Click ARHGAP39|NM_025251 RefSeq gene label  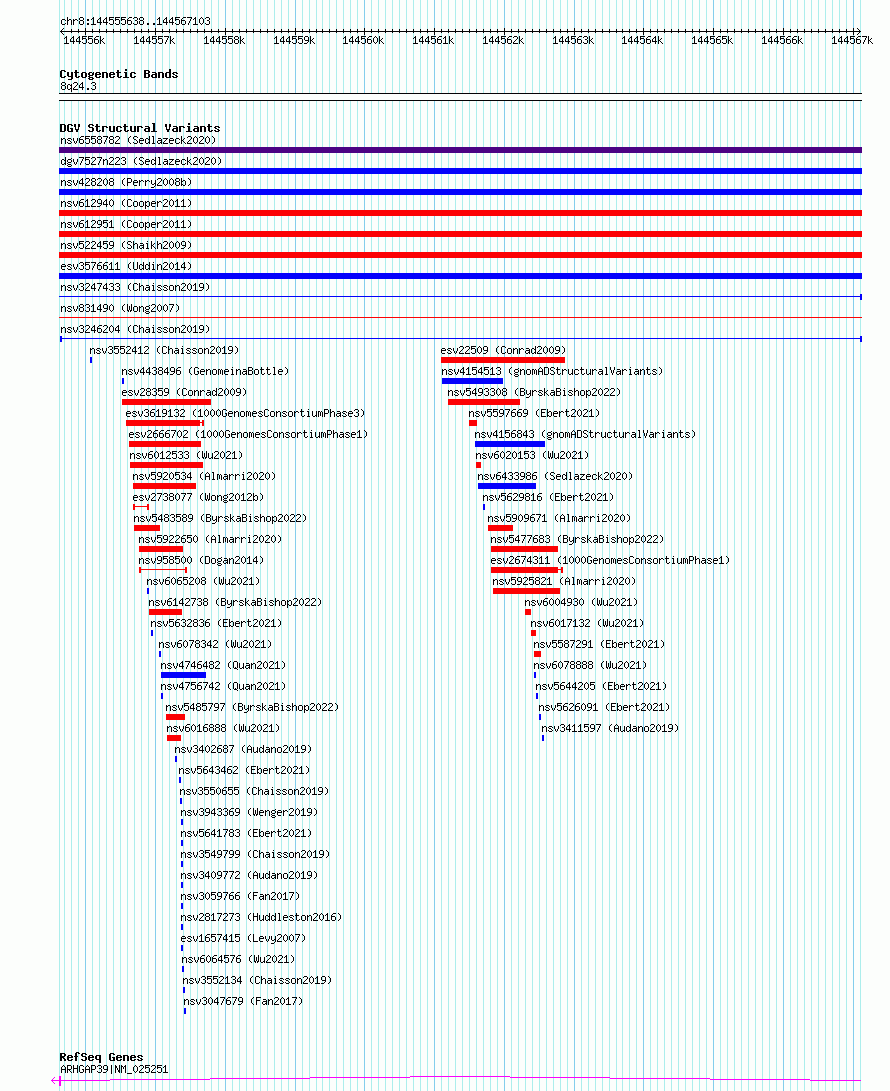point(114,1069)
